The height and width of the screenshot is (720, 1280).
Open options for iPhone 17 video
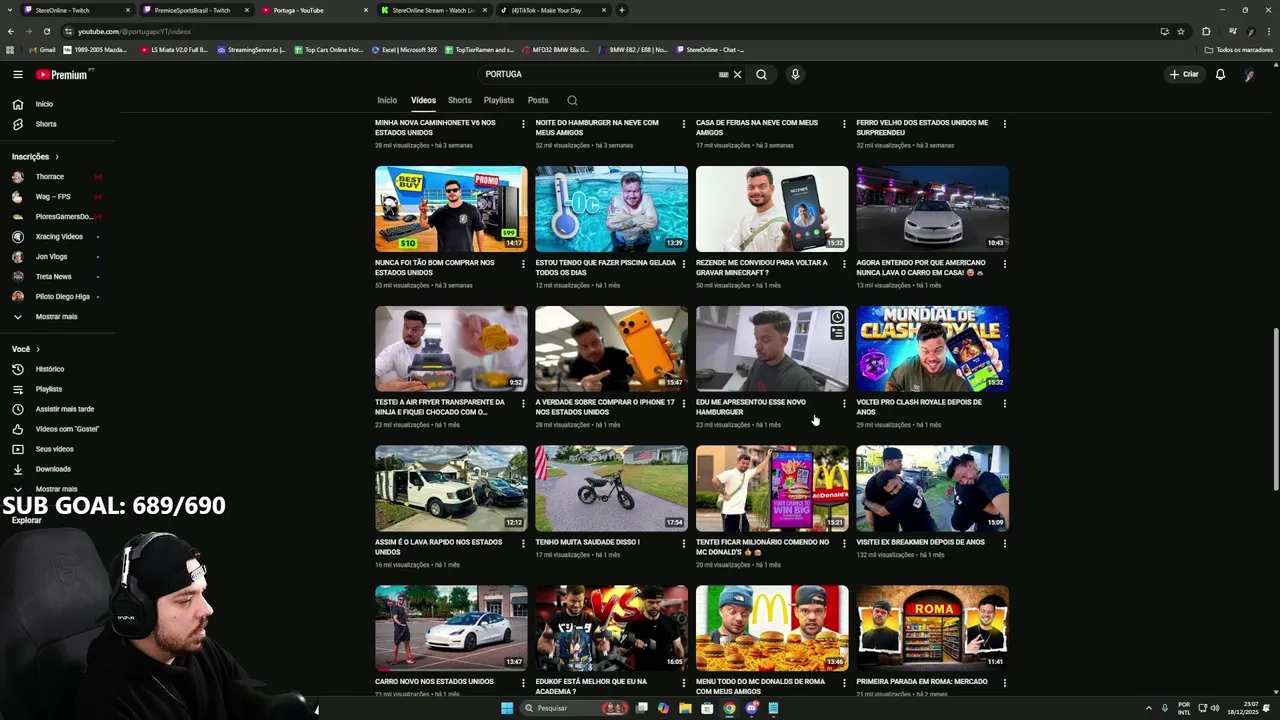coord(684,404)
